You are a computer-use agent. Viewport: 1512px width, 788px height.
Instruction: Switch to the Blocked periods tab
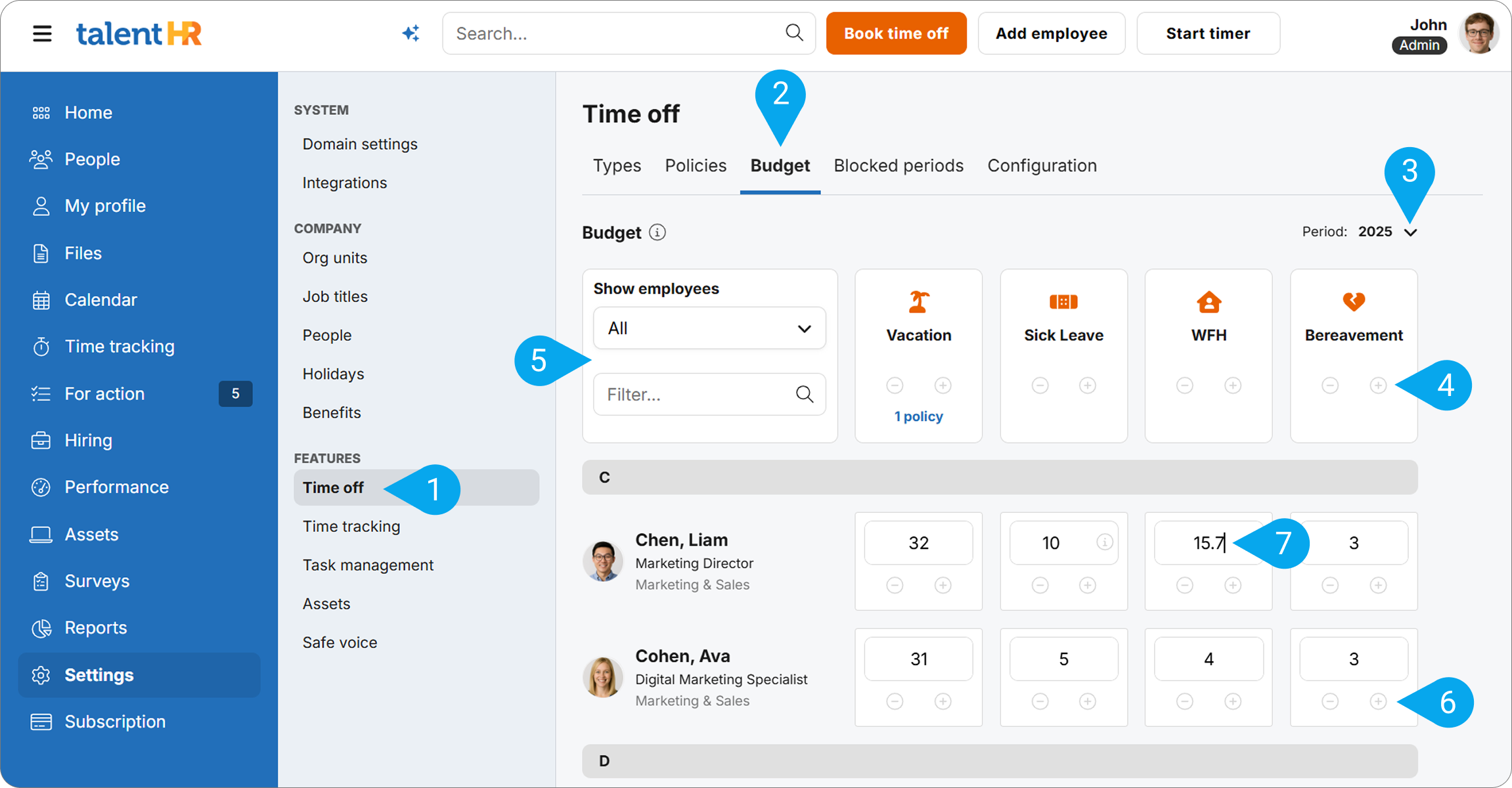coord(899,165)
